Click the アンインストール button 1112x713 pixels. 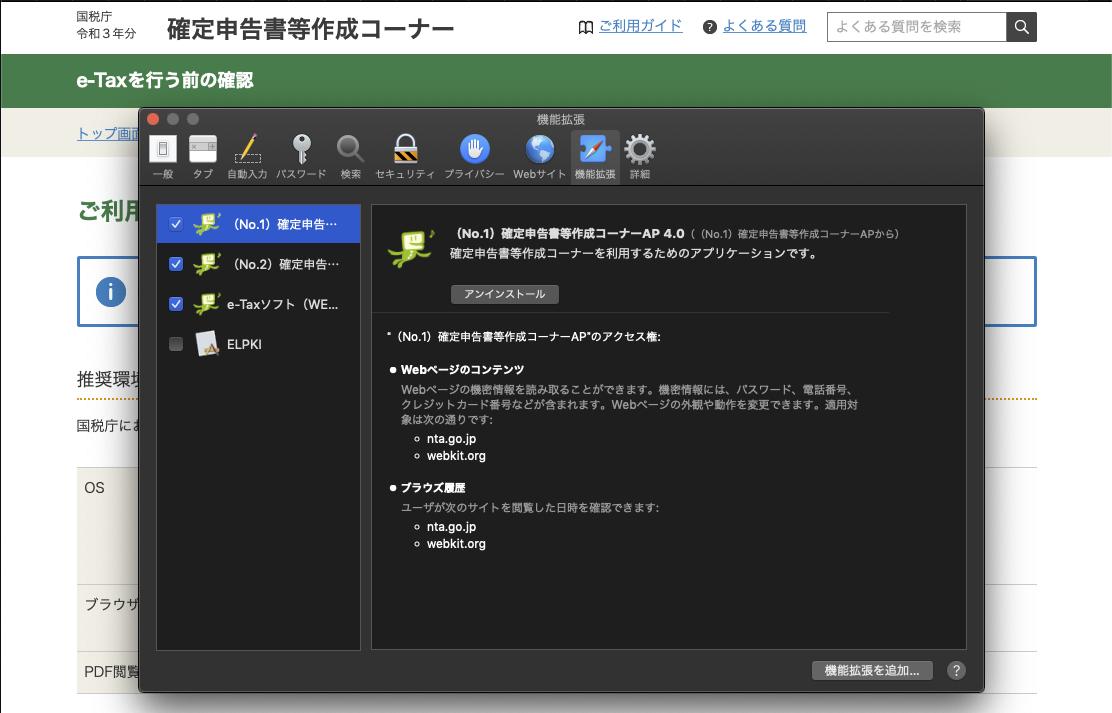tap(505, 294)
